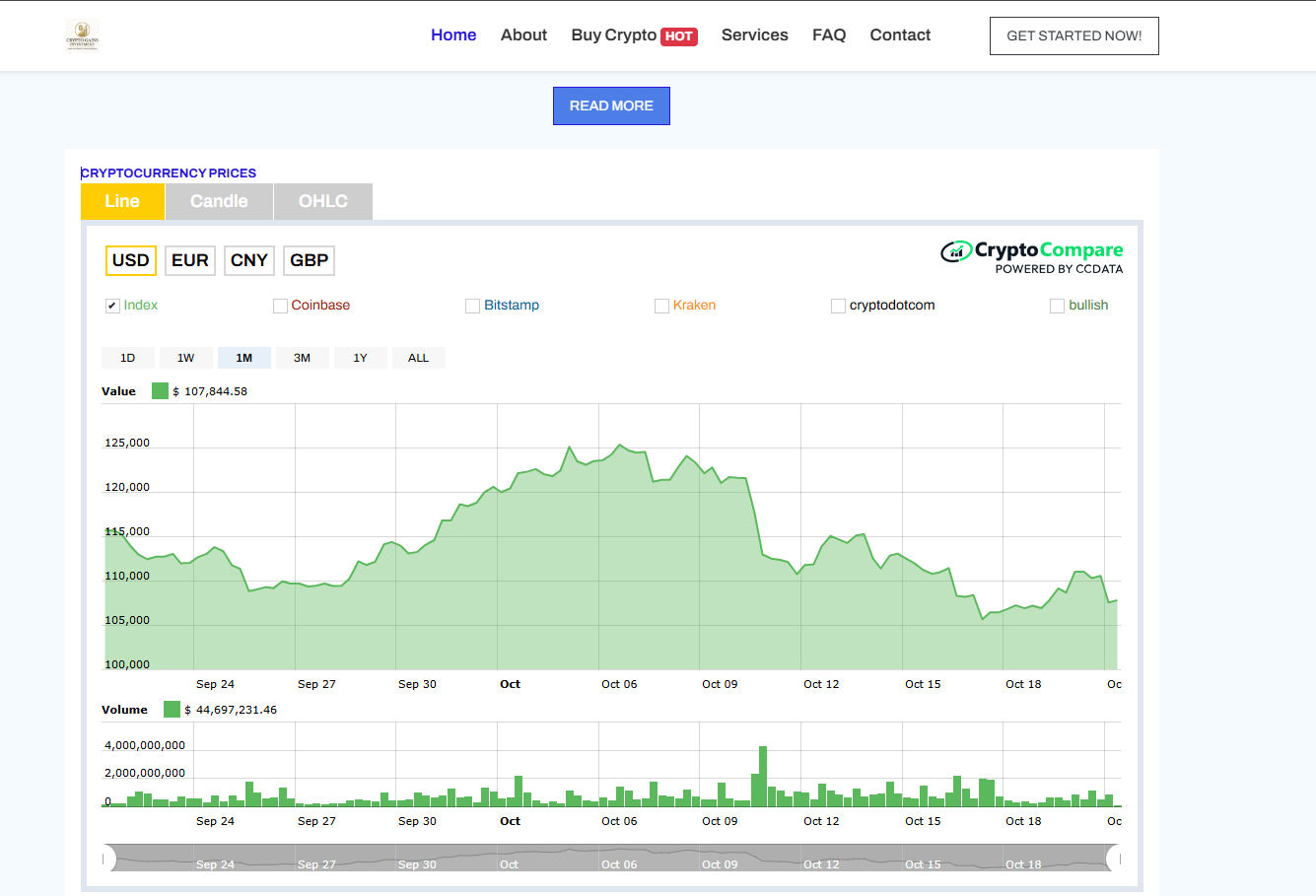Go to the FAQ page
Image resolution: width=1316 pixels, height=896 pixels.
pos(828,35)
